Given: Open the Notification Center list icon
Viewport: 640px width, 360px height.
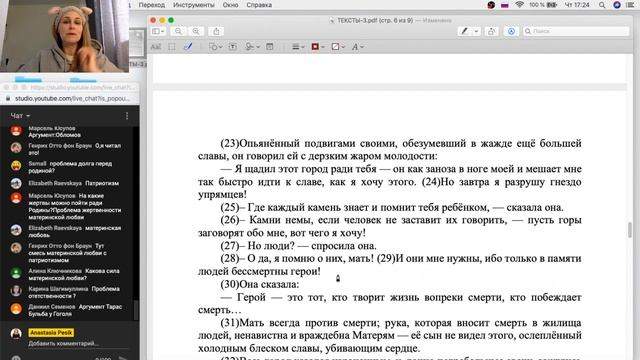Looking at the screenshot, I should [x=630, y=5].
